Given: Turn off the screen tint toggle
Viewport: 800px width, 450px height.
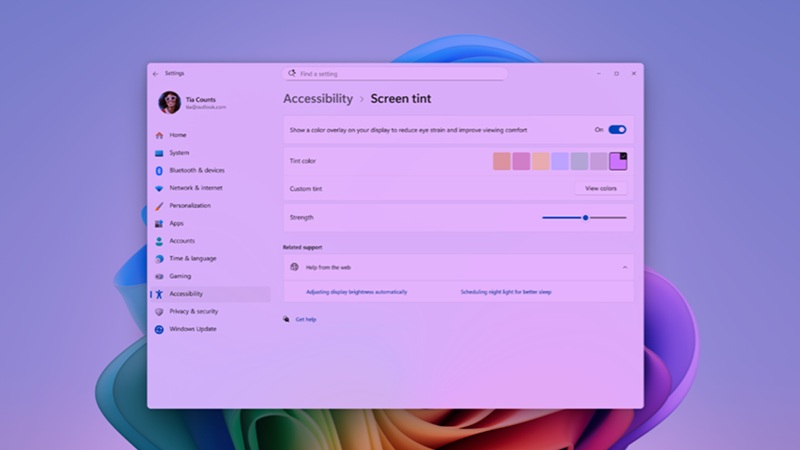Looking at the screenshot, I should [617, 130].
